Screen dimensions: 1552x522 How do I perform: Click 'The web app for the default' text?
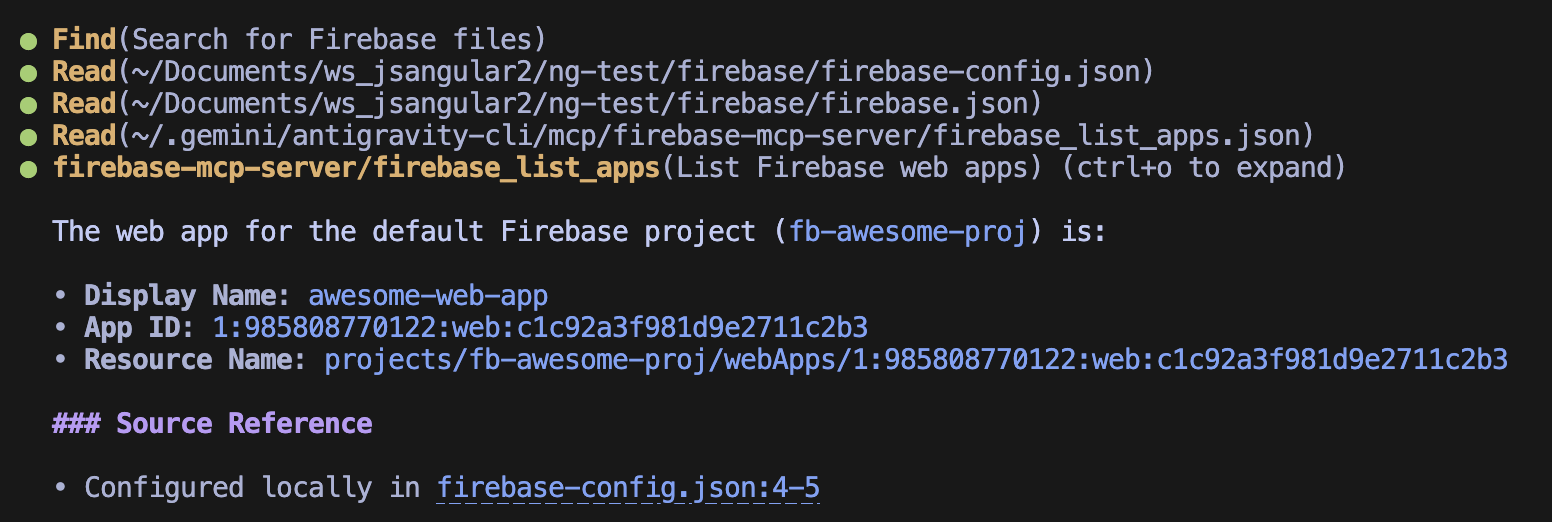point(268,232)
